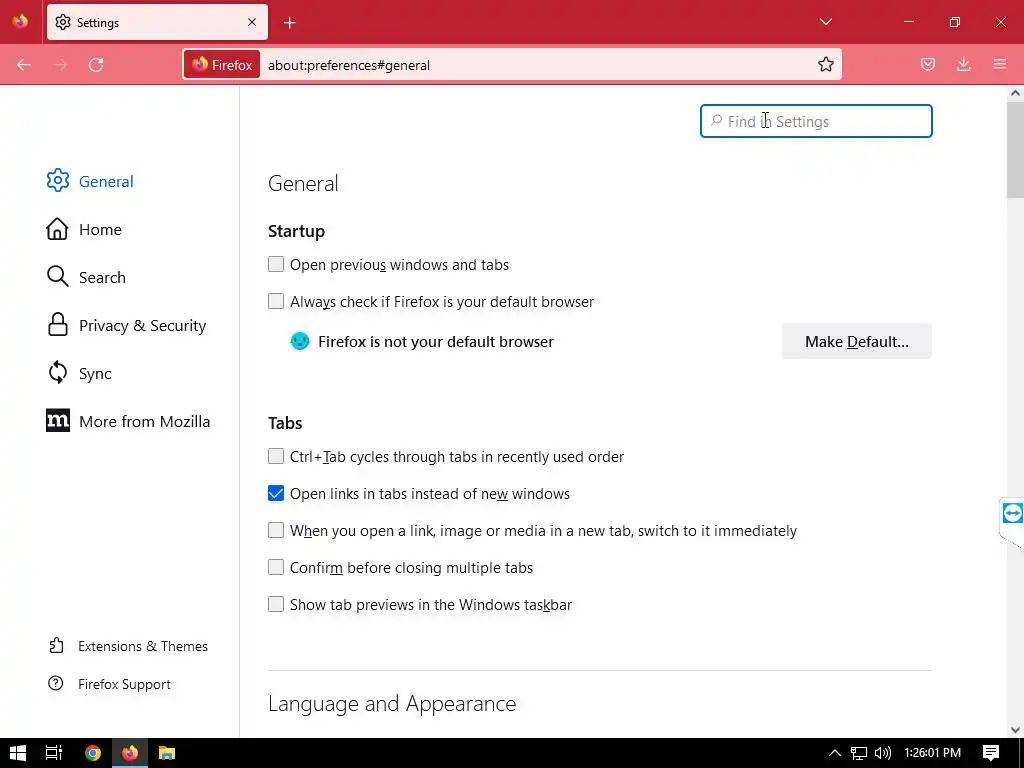Save page to Pocket

(928, 64)
